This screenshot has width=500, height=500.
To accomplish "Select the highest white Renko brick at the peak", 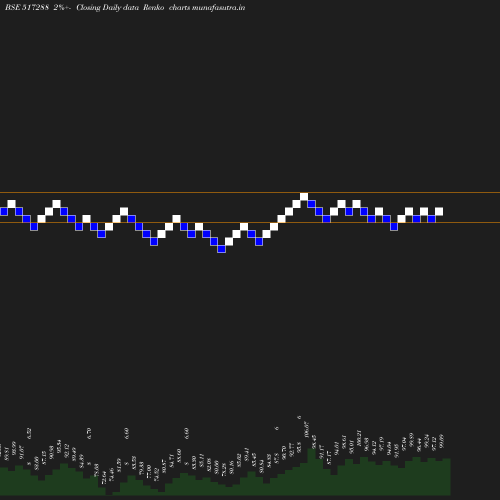I will (304, 196).
